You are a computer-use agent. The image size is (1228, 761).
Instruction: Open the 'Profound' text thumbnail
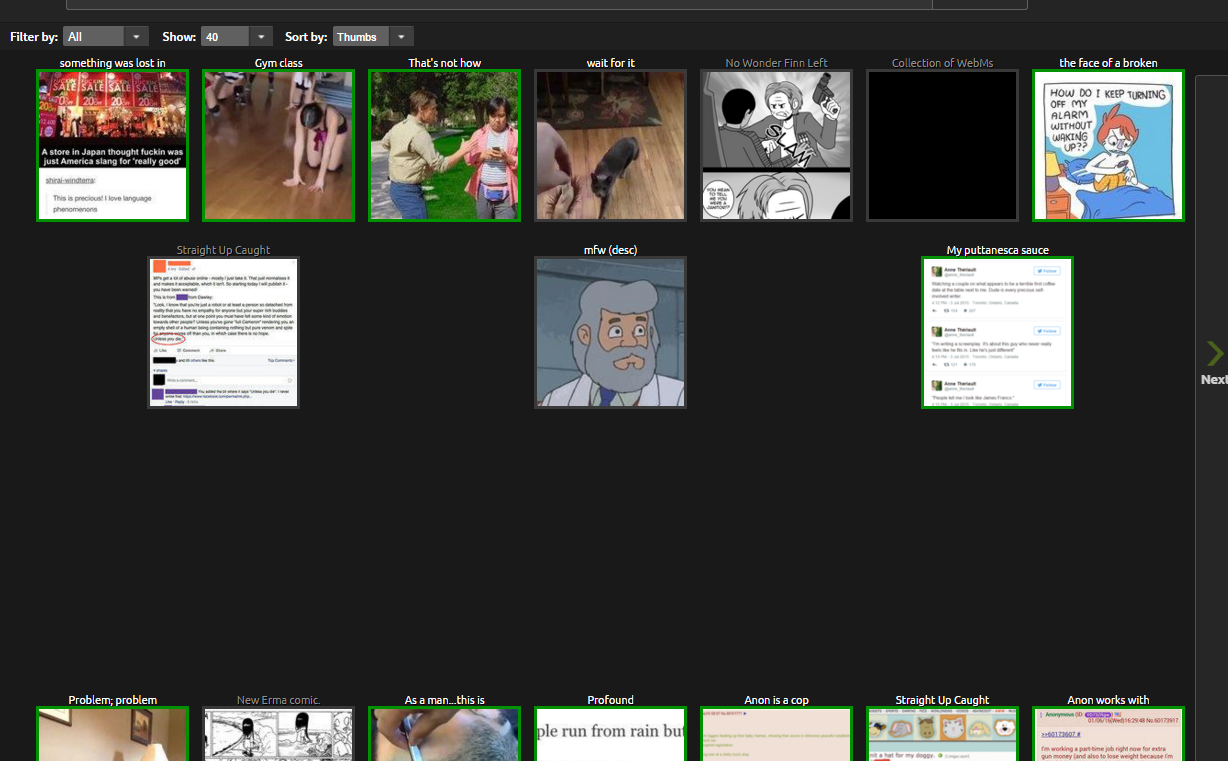pyautogui.click(x=610, y=734)
